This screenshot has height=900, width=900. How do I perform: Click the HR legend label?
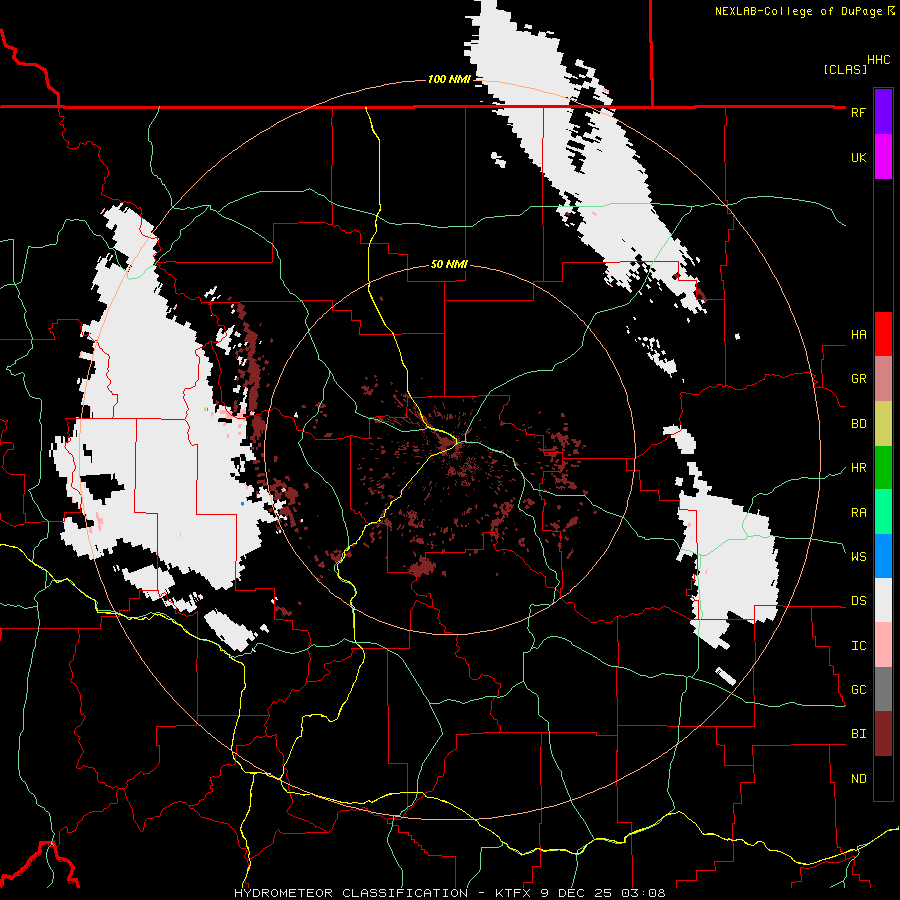click(858, 468)
